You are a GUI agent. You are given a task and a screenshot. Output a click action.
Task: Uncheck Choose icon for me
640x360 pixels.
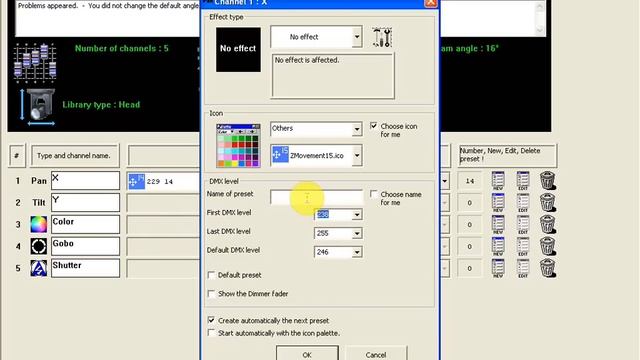point(373,126)
